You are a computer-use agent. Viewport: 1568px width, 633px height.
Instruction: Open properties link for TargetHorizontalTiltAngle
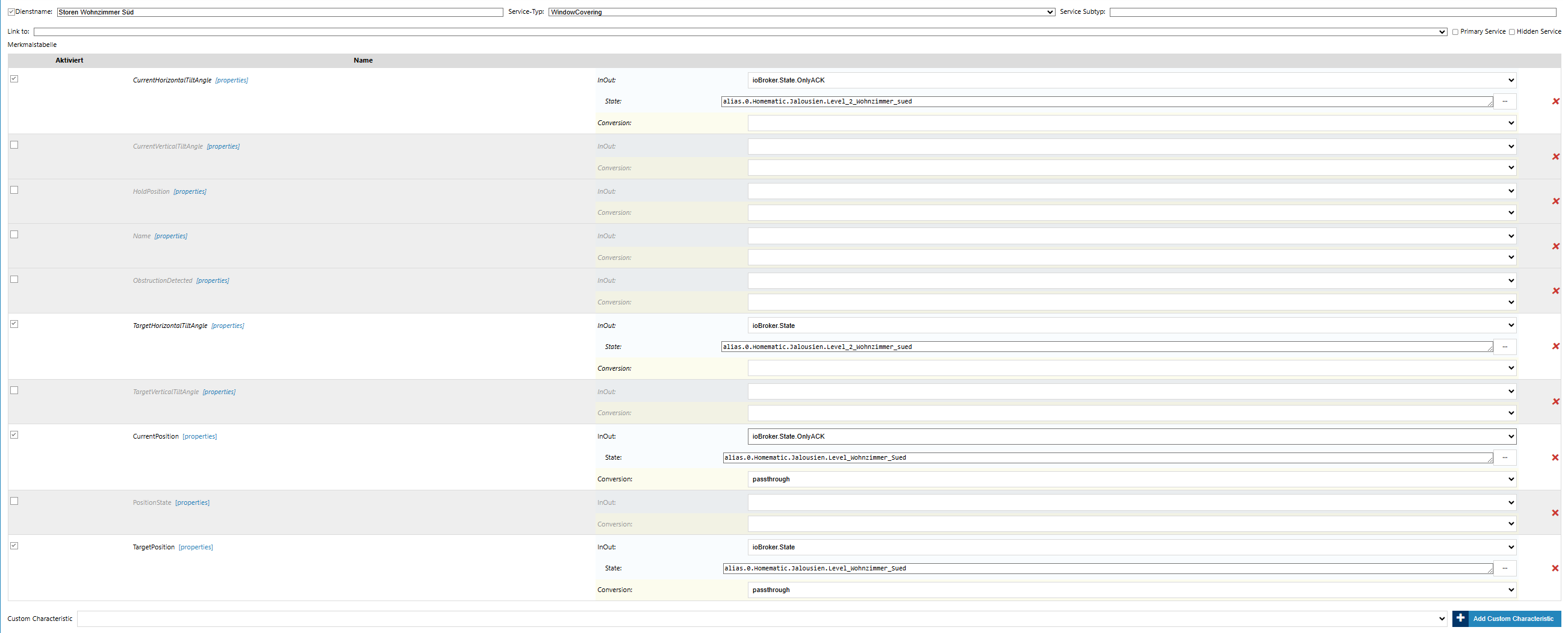pos(228,326)
